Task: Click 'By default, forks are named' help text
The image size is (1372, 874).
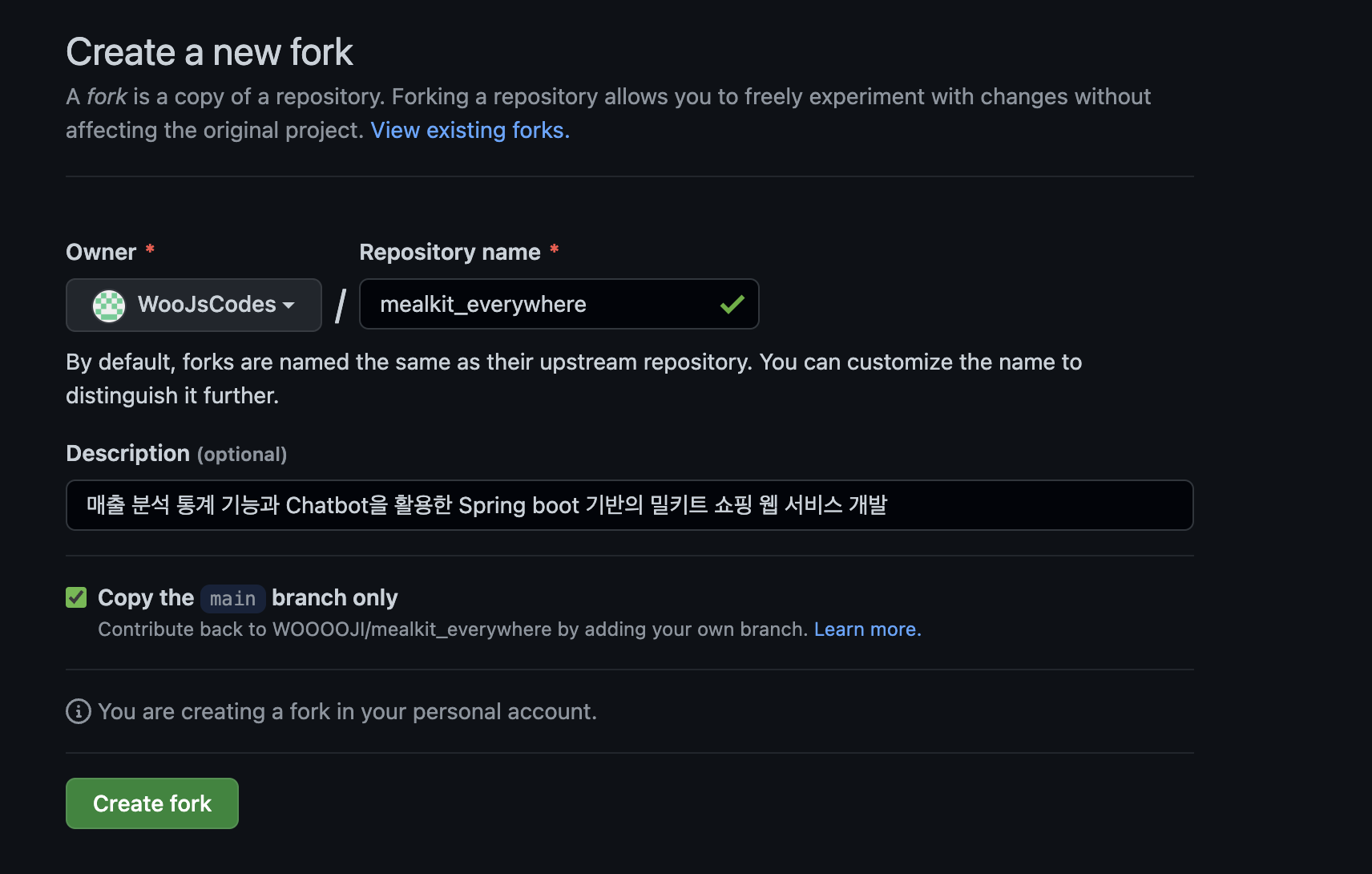Action: click(x=574, y=378)
